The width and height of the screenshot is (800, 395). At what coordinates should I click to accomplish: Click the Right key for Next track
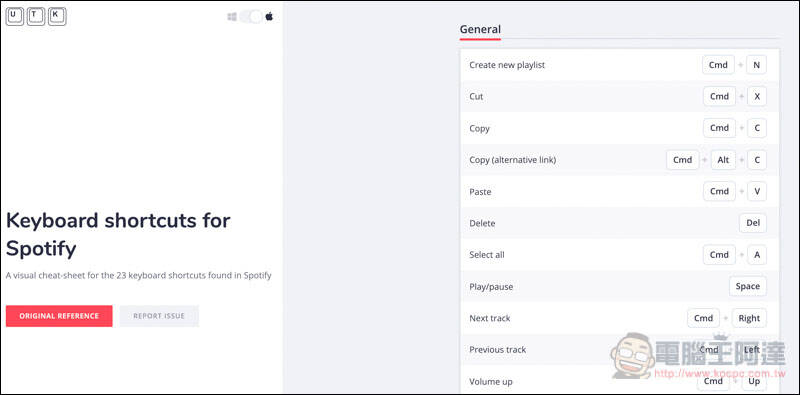pyautogui.click(x=749, y=318)
